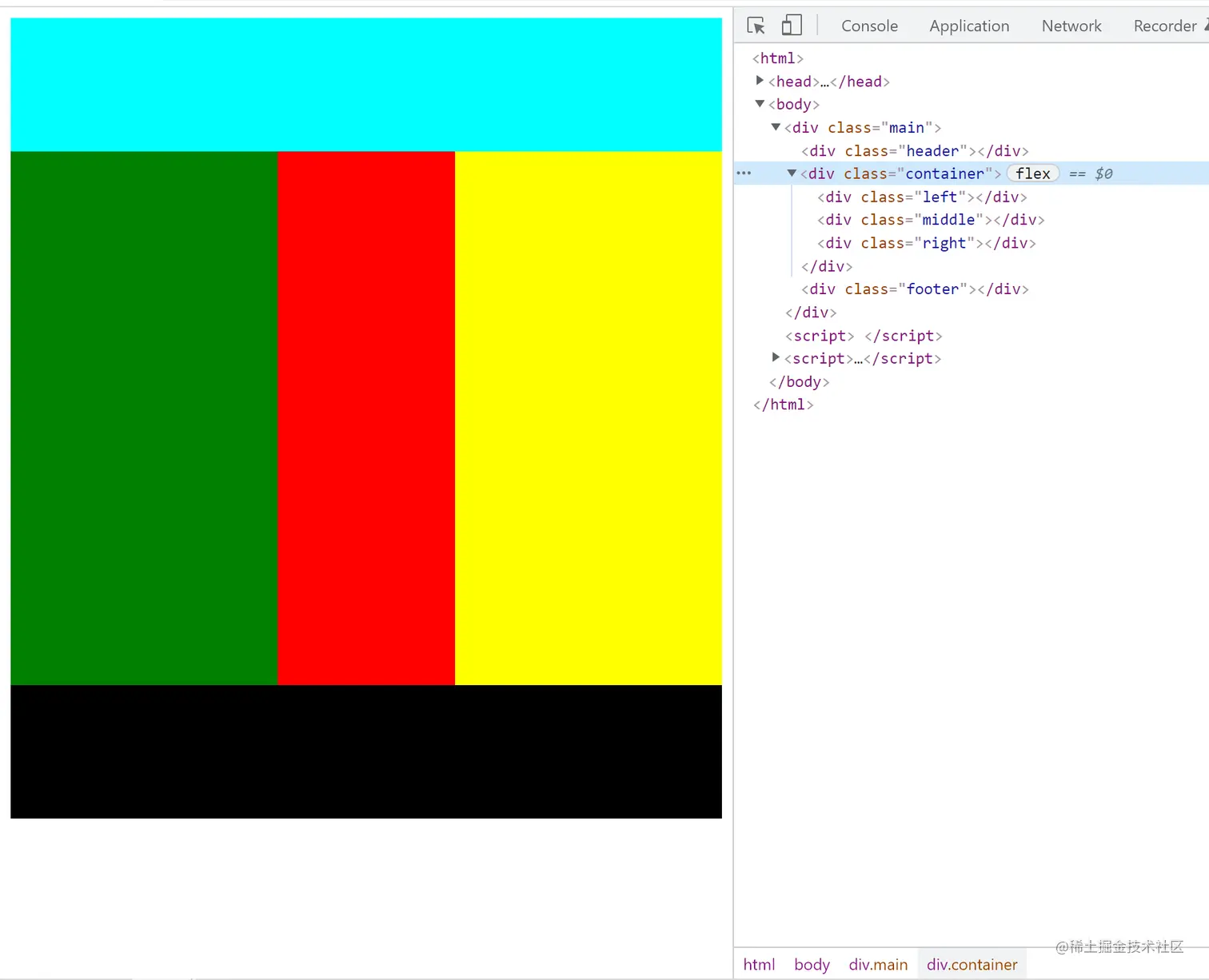
Task: Toggle the flex badge on container
Action: tap(1033, 173)
